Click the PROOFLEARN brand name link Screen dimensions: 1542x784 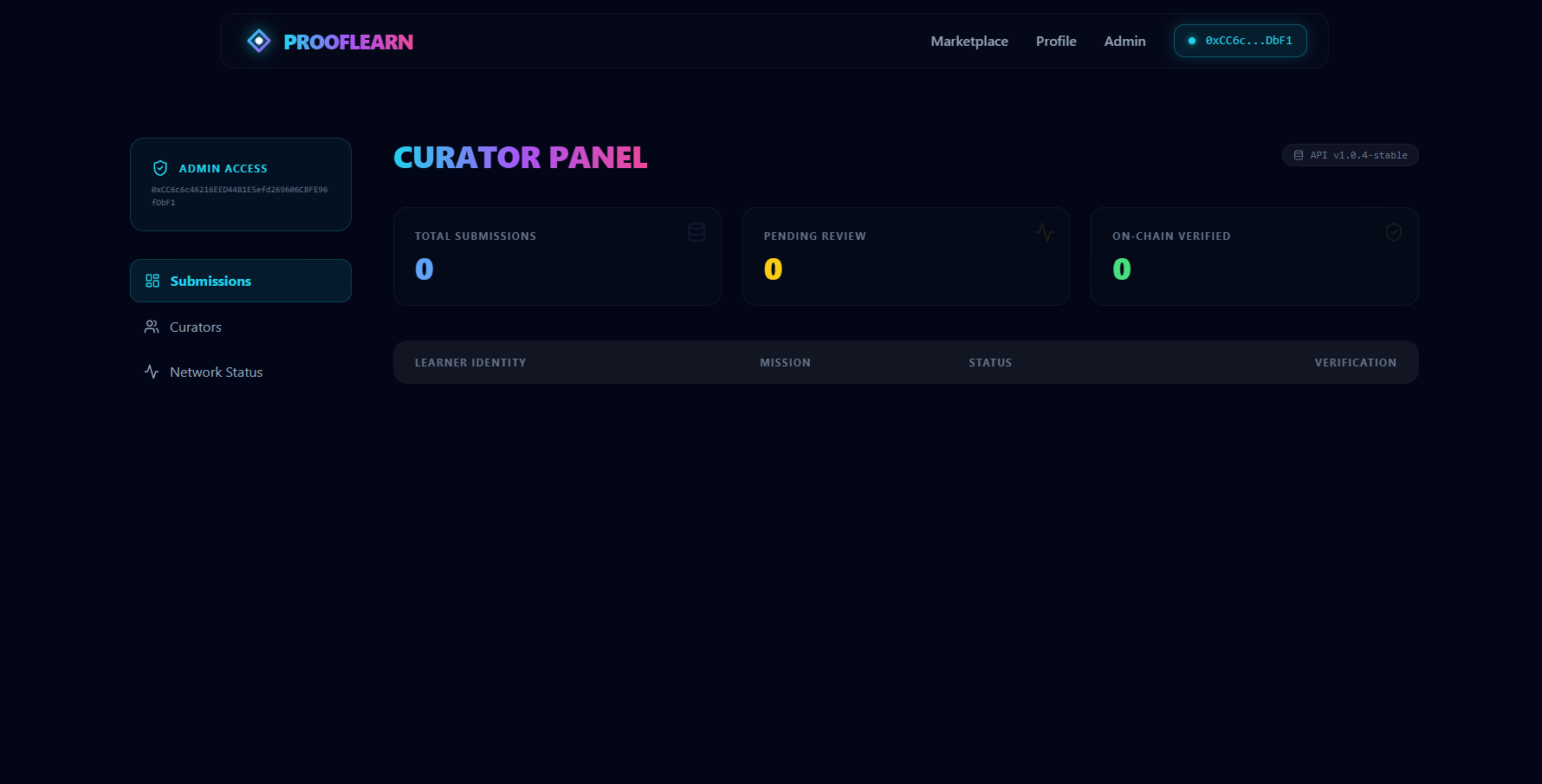[348, 42]
